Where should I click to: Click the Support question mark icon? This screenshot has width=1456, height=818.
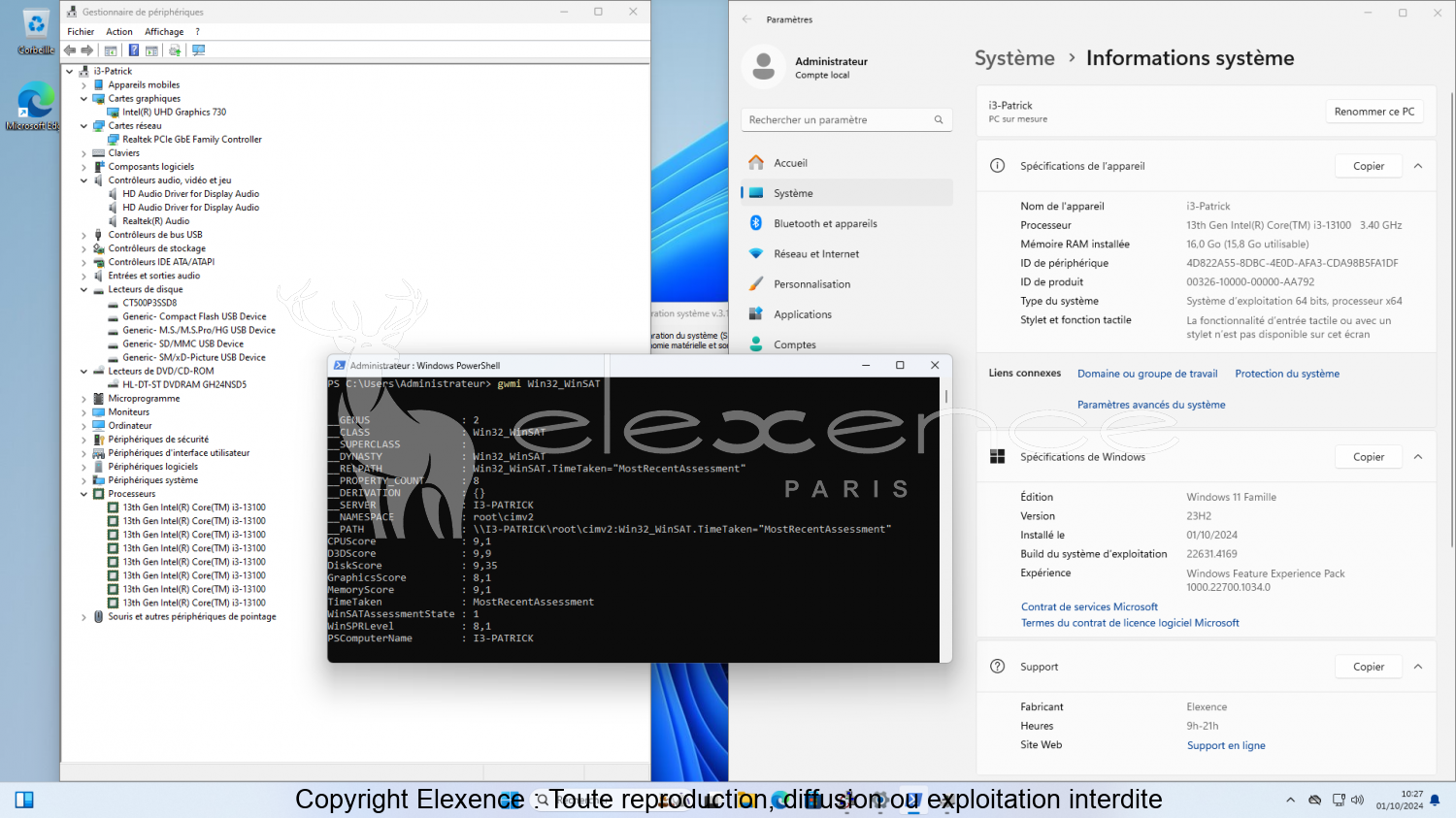[x=997, y=667]
